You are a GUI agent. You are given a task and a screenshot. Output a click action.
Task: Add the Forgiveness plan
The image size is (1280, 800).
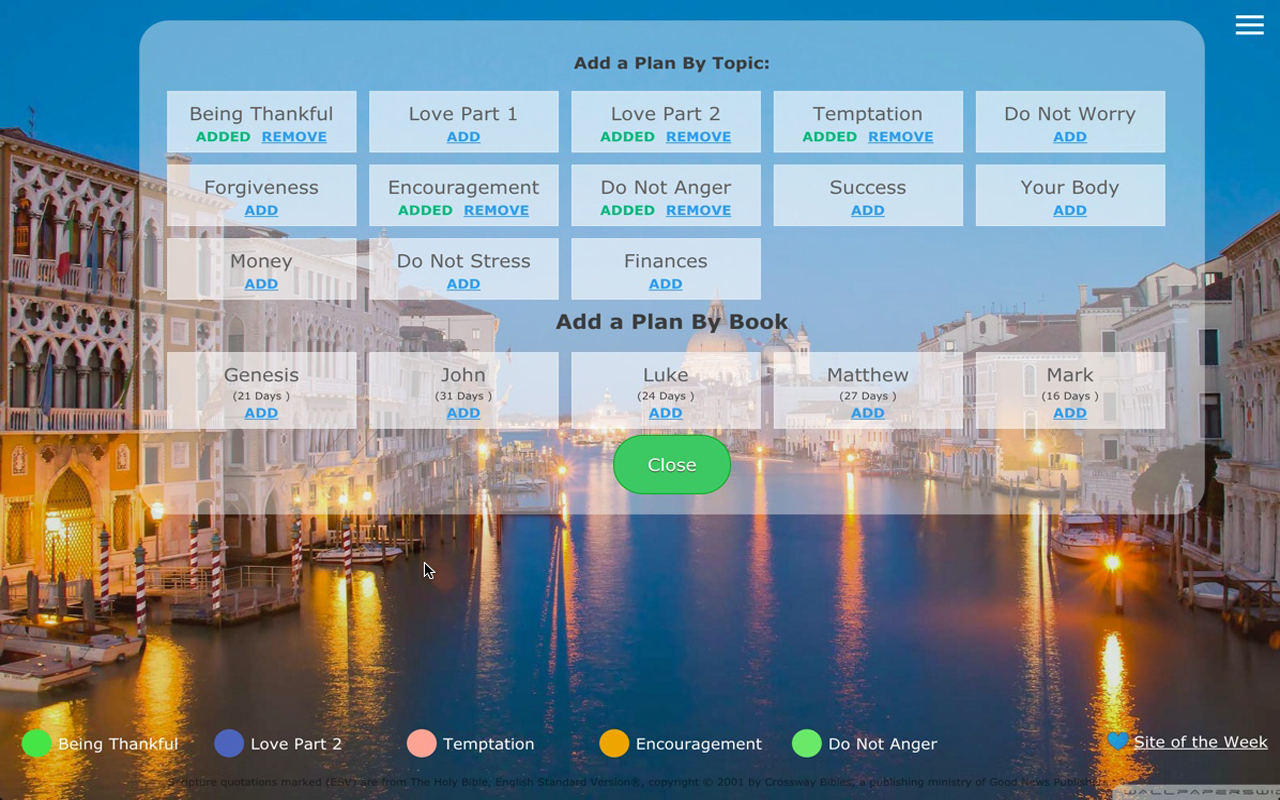pyautogui.click(x=261, y=210)
